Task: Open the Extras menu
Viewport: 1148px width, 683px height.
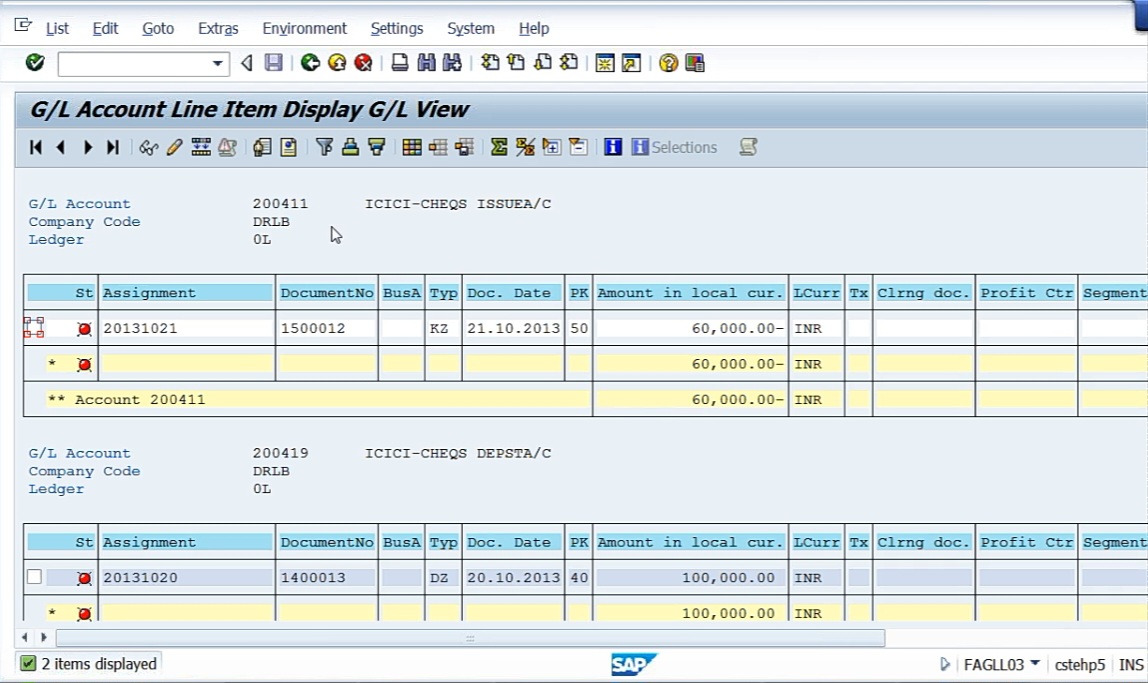Action: pos(218,29)
